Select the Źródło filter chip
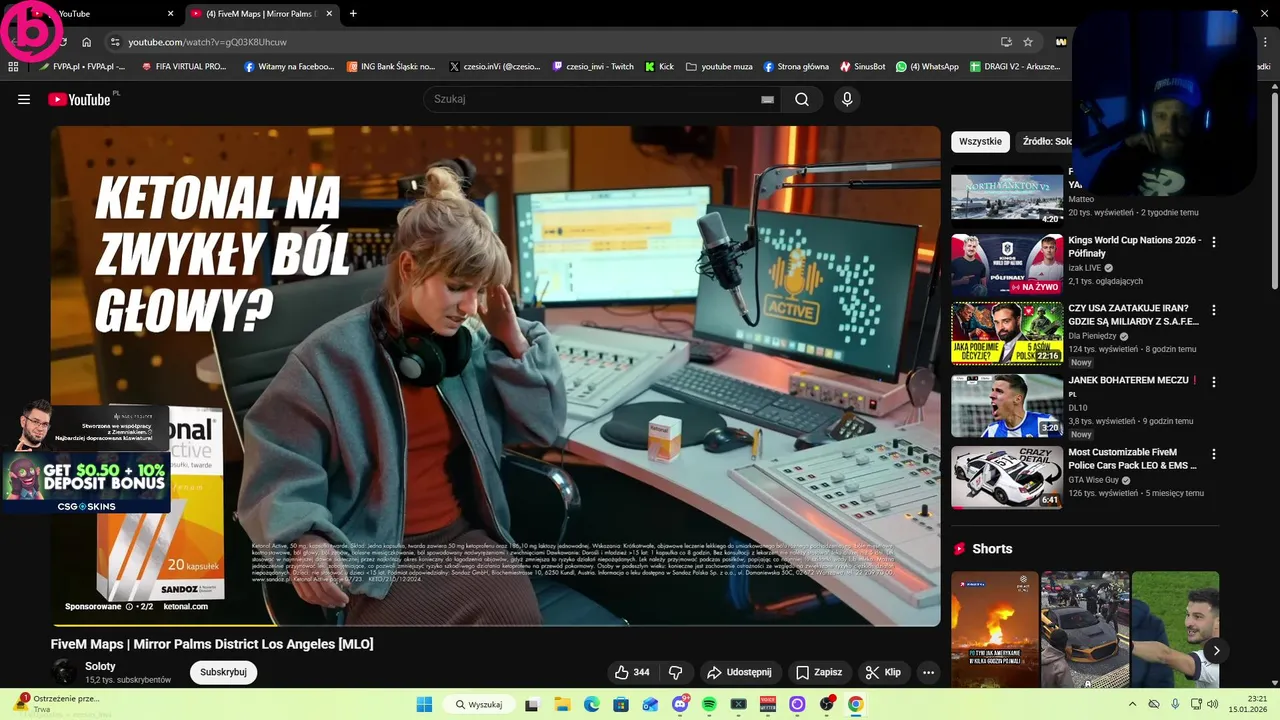This screenshot has width=1280, height=720. [1045, 141]
